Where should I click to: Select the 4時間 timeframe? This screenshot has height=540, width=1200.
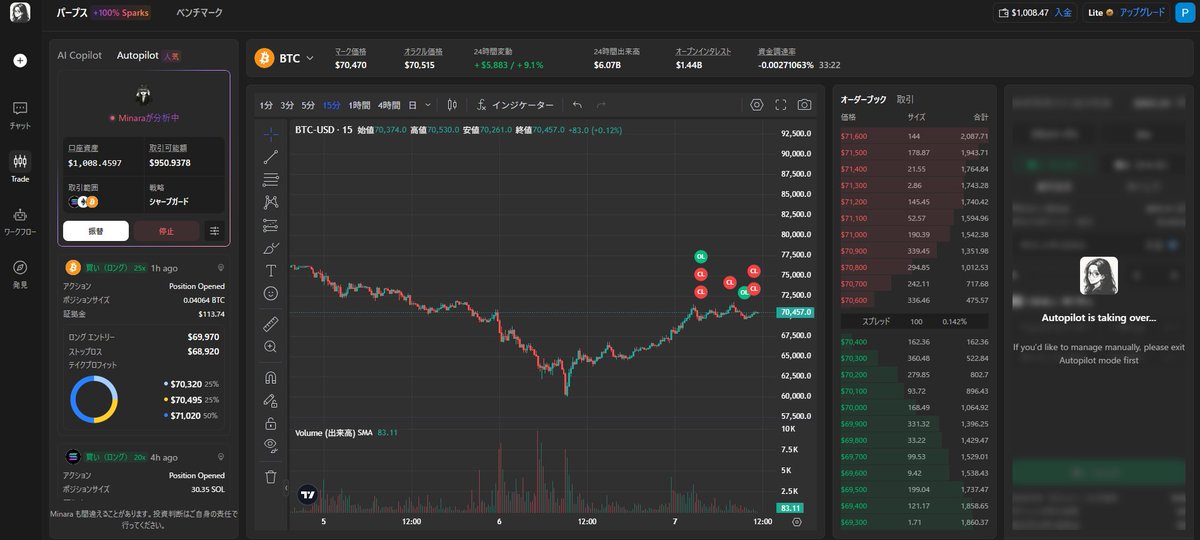389,105
